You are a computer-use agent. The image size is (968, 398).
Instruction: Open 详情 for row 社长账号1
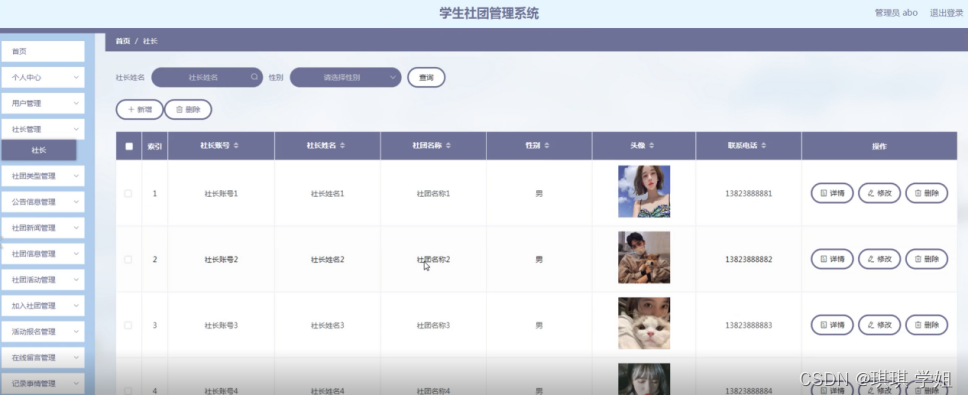(x=832, y=193)
